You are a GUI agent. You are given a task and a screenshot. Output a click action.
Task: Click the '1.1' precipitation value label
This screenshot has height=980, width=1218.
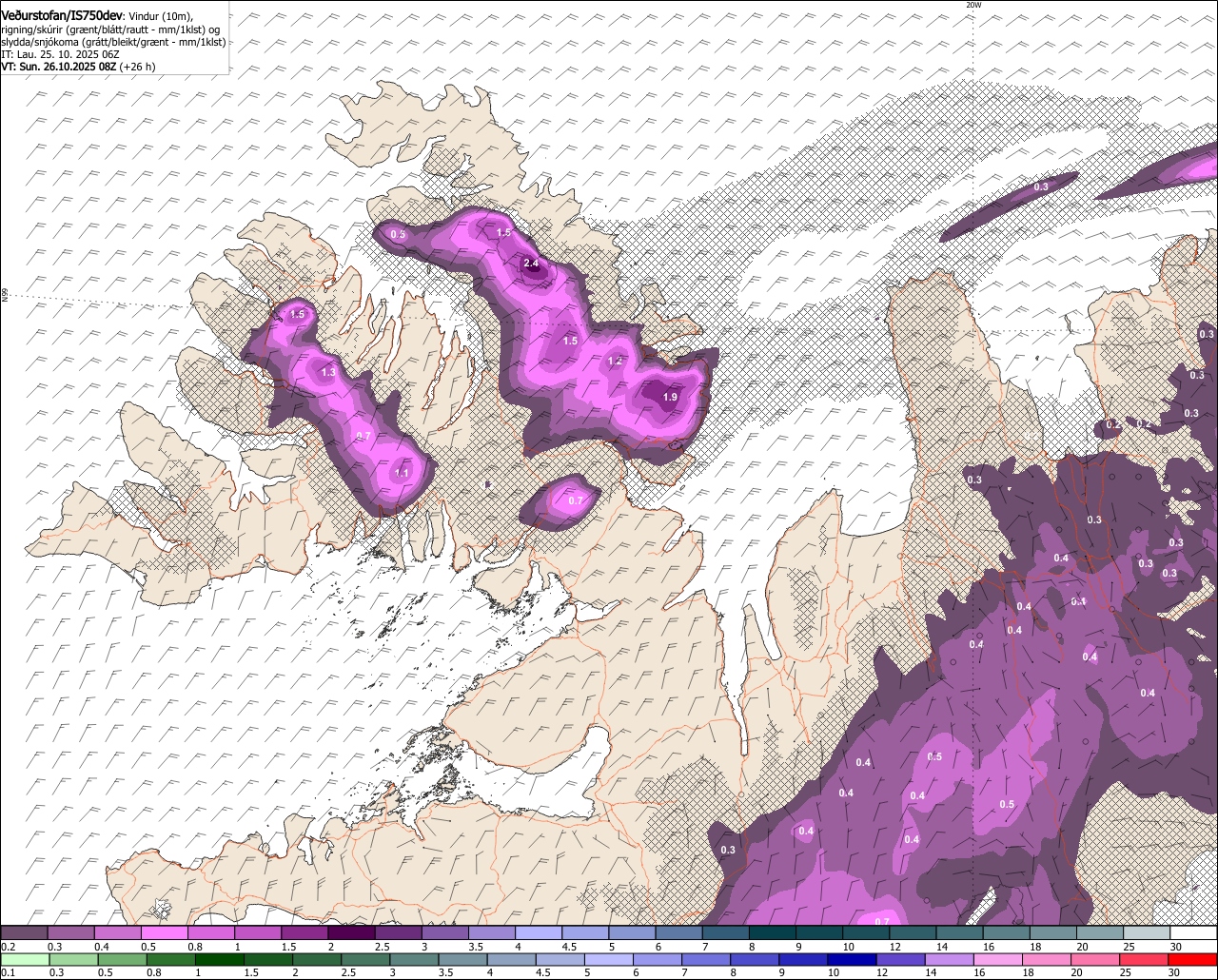tap(402, 473)
